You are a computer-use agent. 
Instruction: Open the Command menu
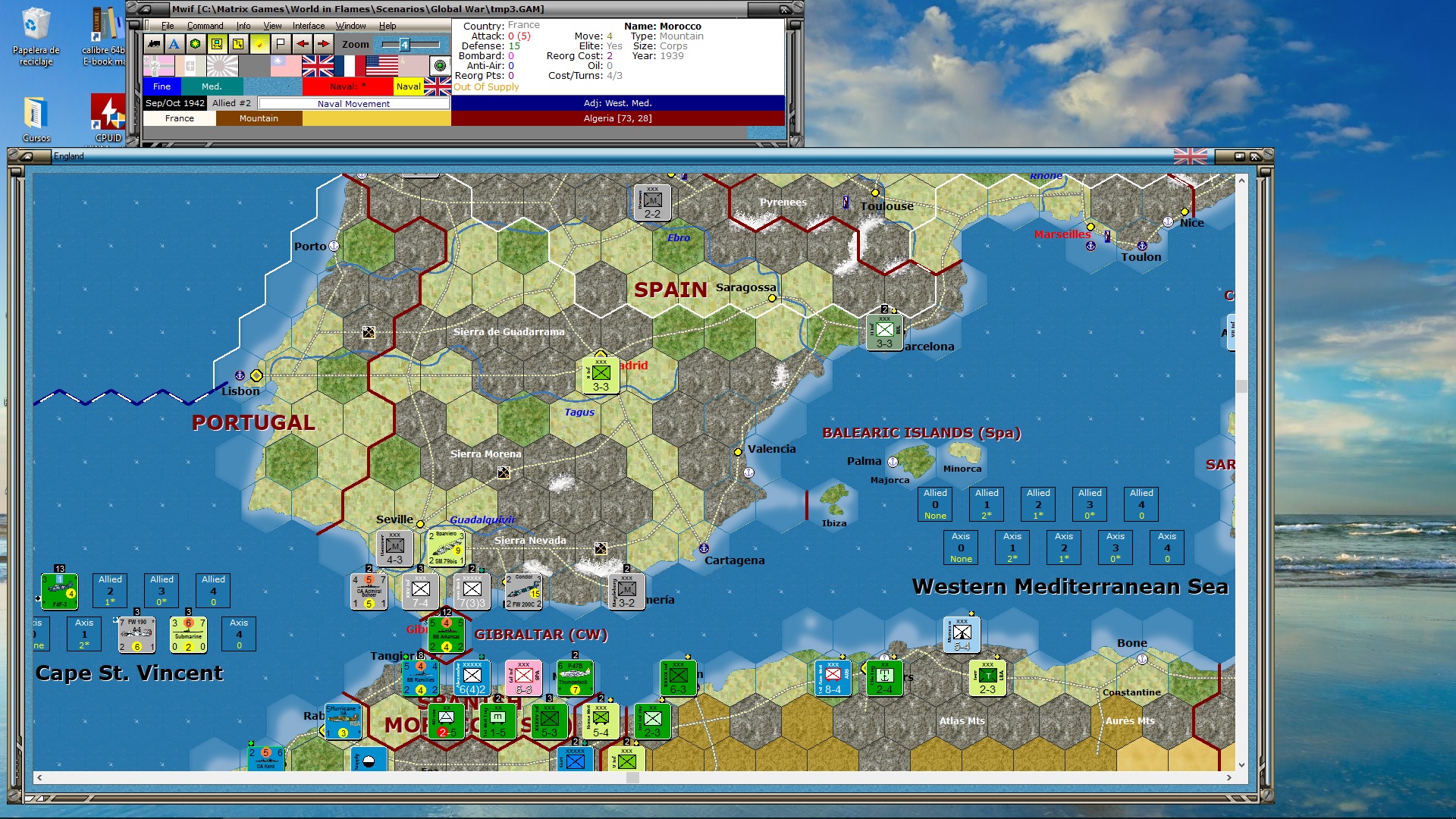click(205, 26)
